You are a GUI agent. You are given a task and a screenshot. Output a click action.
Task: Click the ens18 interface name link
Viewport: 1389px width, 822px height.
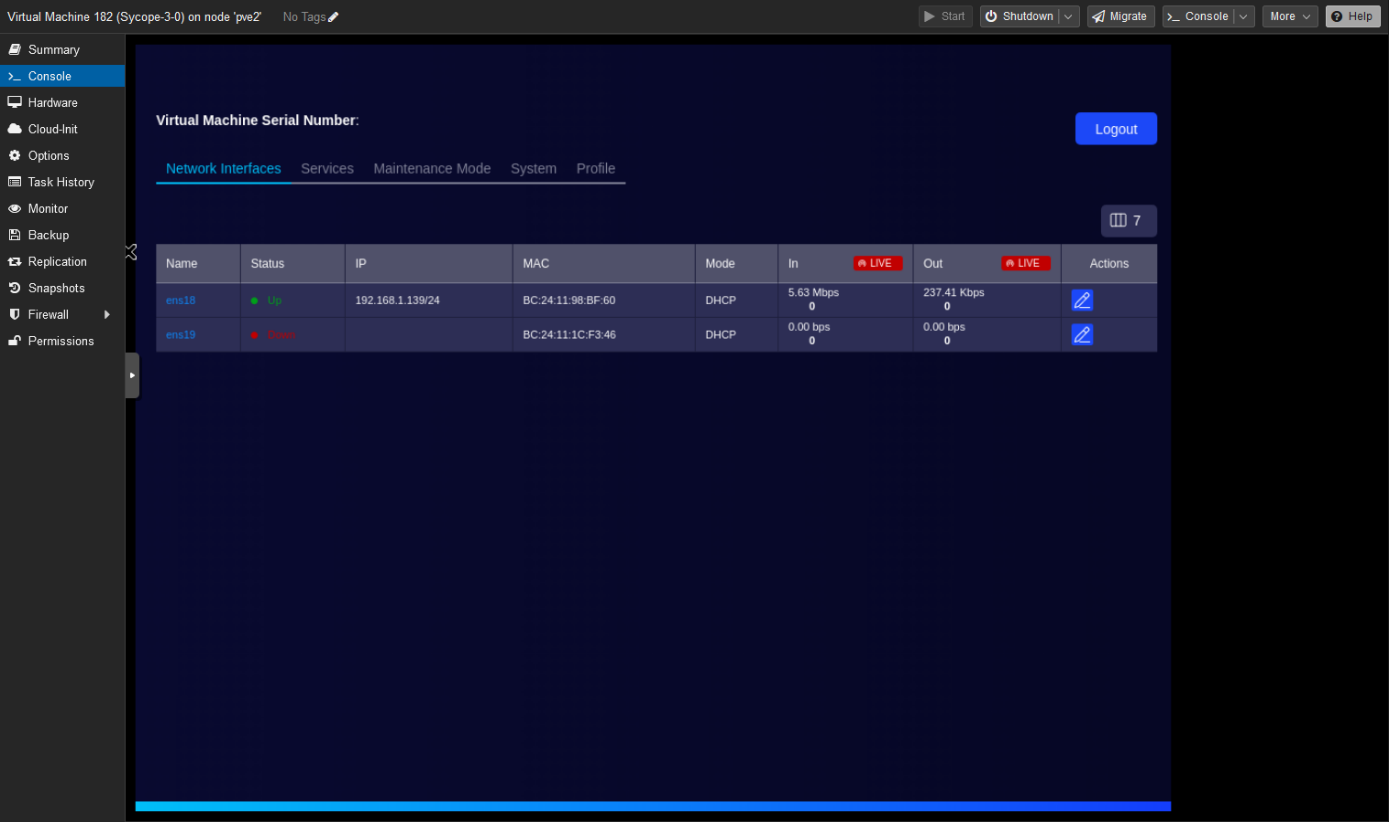(181, 300)
